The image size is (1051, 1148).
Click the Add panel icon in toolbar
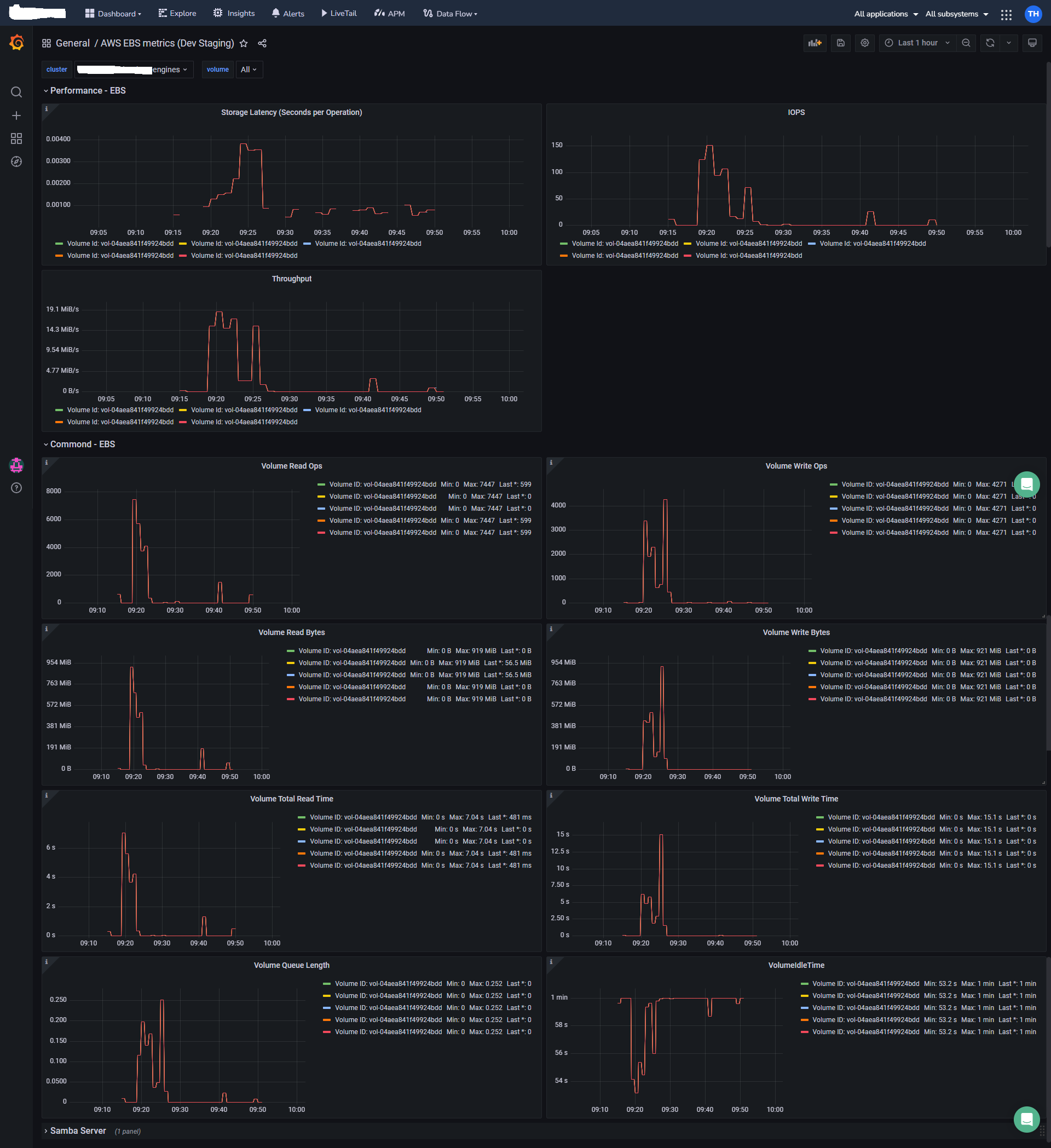[x=815, y=43]
